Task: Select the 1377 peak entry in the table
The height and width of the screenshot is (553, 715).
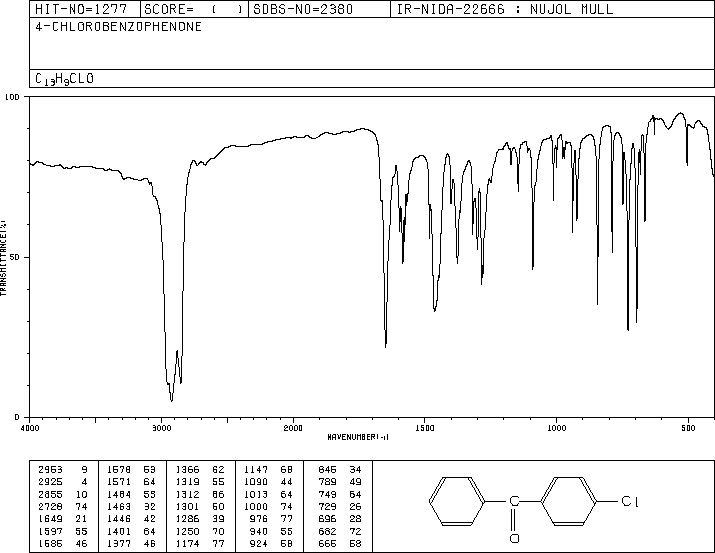Action: click(x=131, y=543)
